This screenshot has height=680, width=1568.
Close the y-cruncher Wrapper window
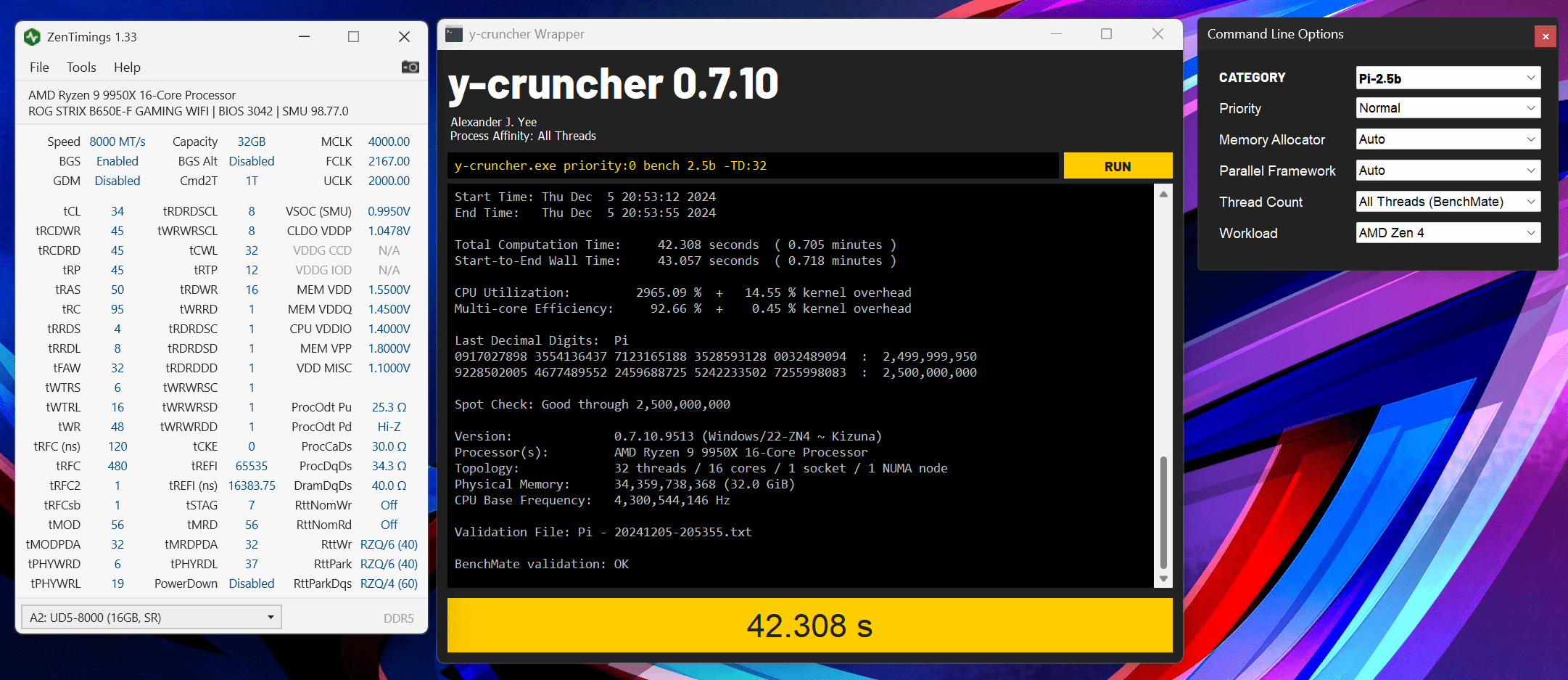[1158, 34]
